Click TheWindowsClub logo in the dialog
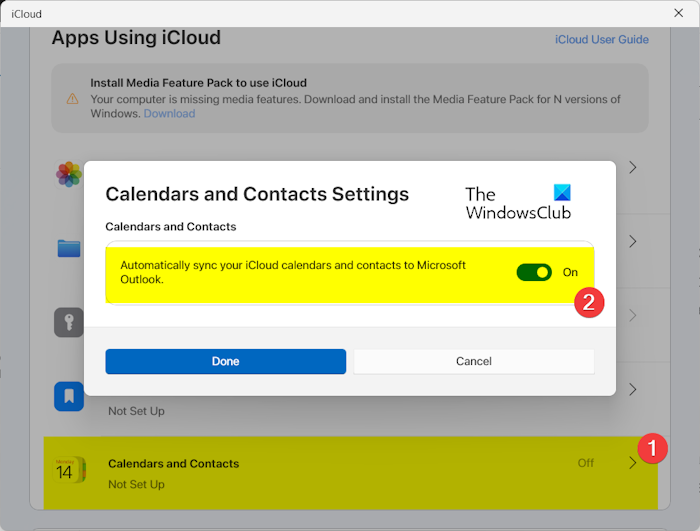This screenshot has height=531, width=700. point(518,203)
